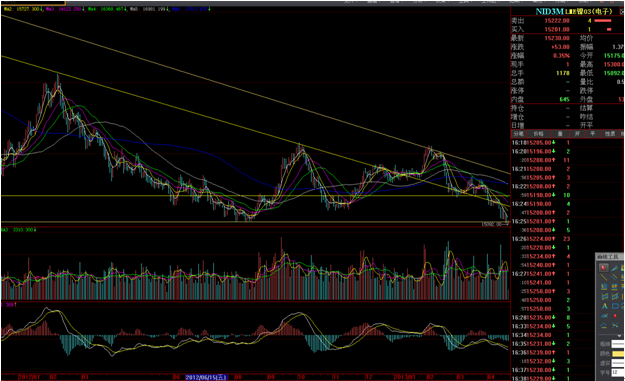Click the 分笔 column header tab
The width and height of the screenshot is (625, 381).
[x=518, y=134]
